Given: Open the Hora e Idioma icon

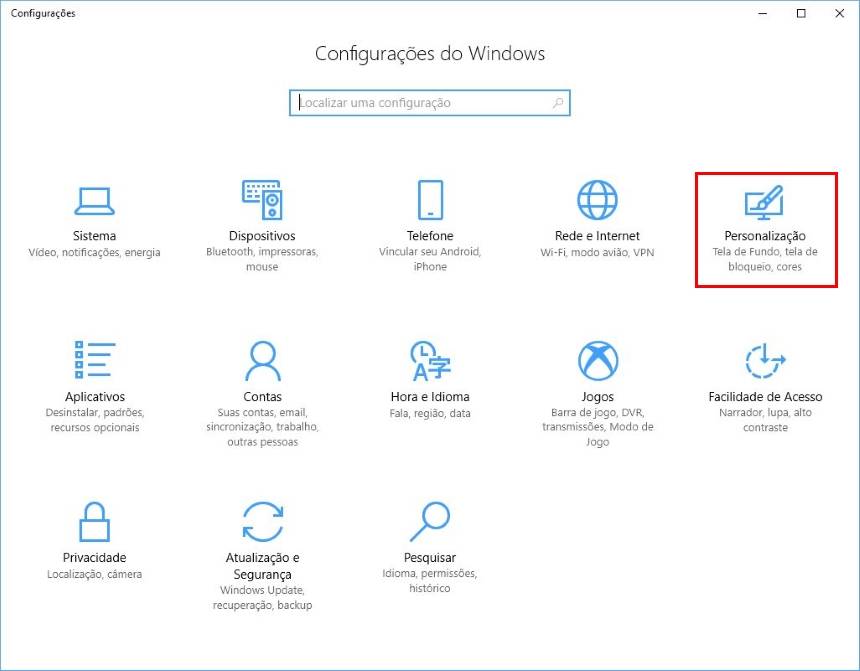Looking at the screenshot, I should [430, 360].
